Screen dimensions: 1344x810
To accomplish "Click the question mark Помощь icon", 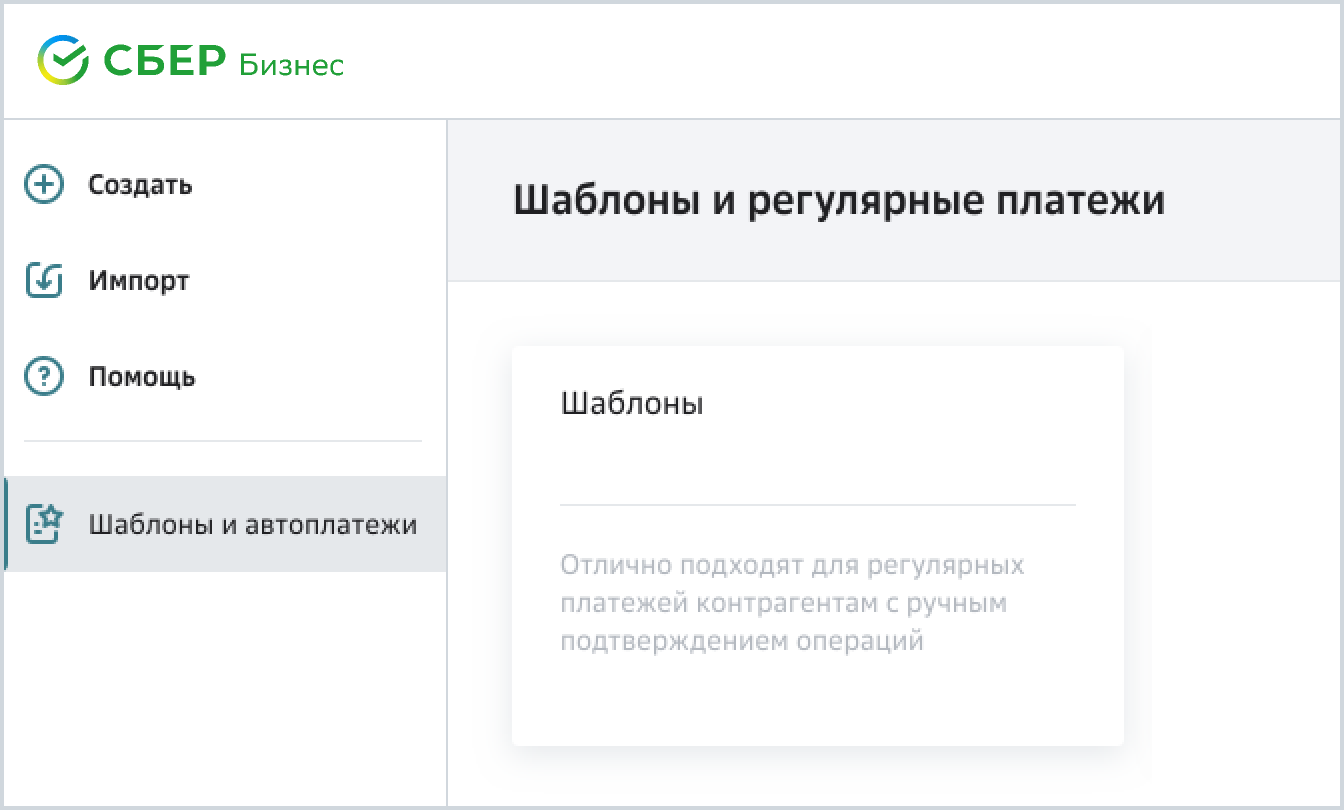I will pos(44,377).
